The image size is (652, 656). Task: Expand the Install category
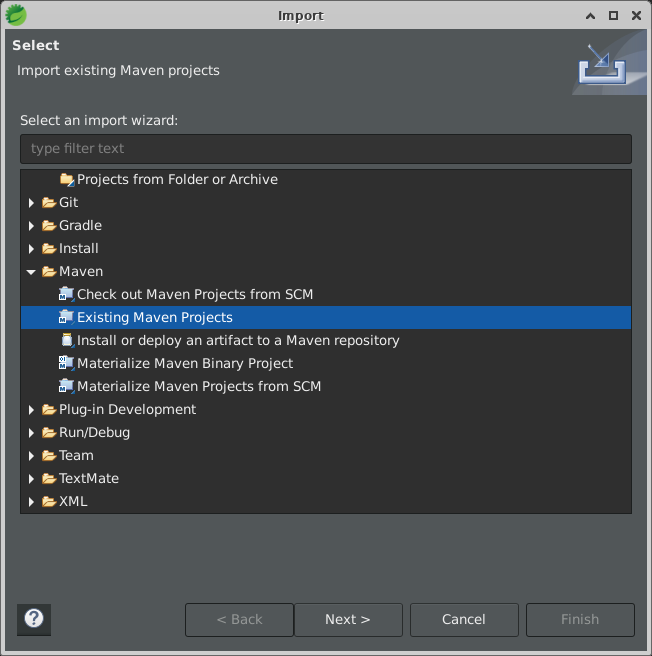tap(31, 249)
